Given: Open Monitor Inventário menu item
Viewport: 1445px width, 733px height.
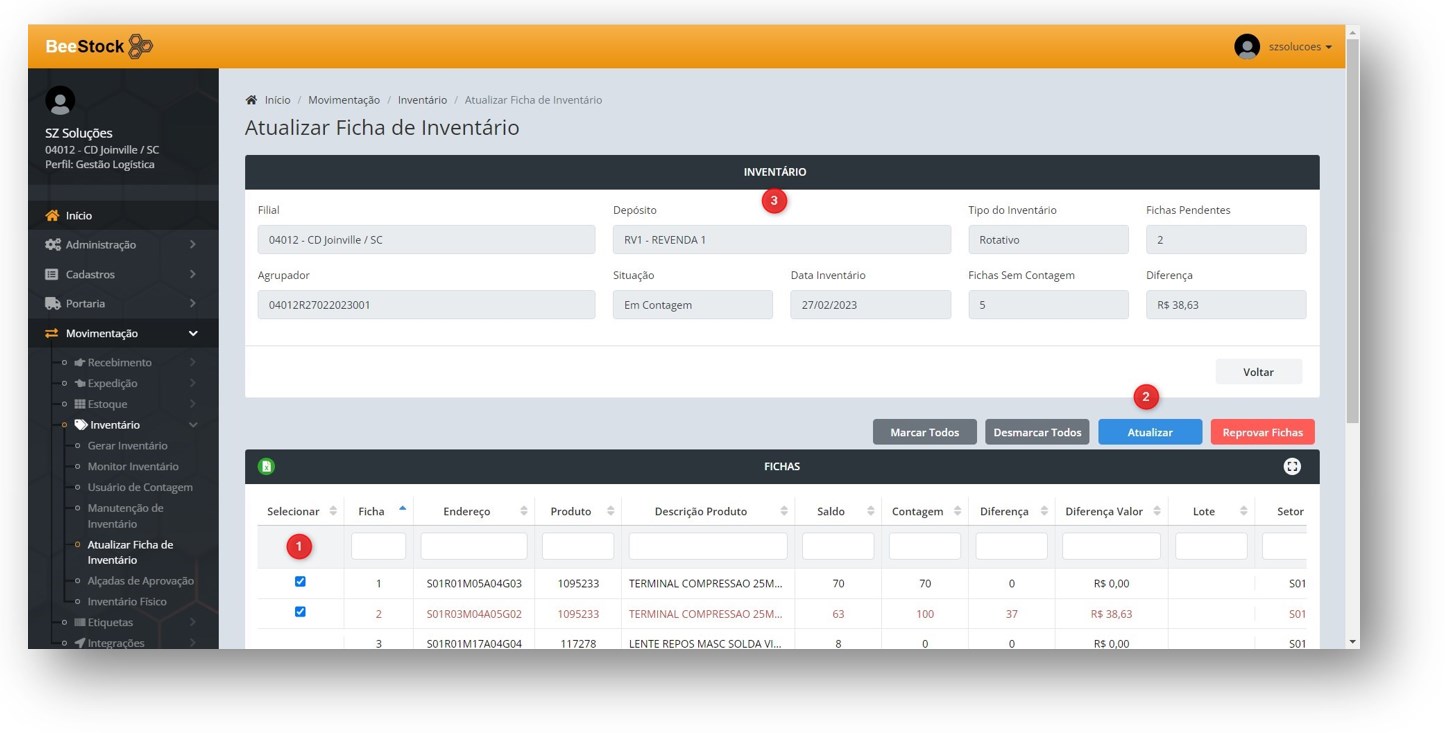Looking at the screenshot, I should (133, 466).
